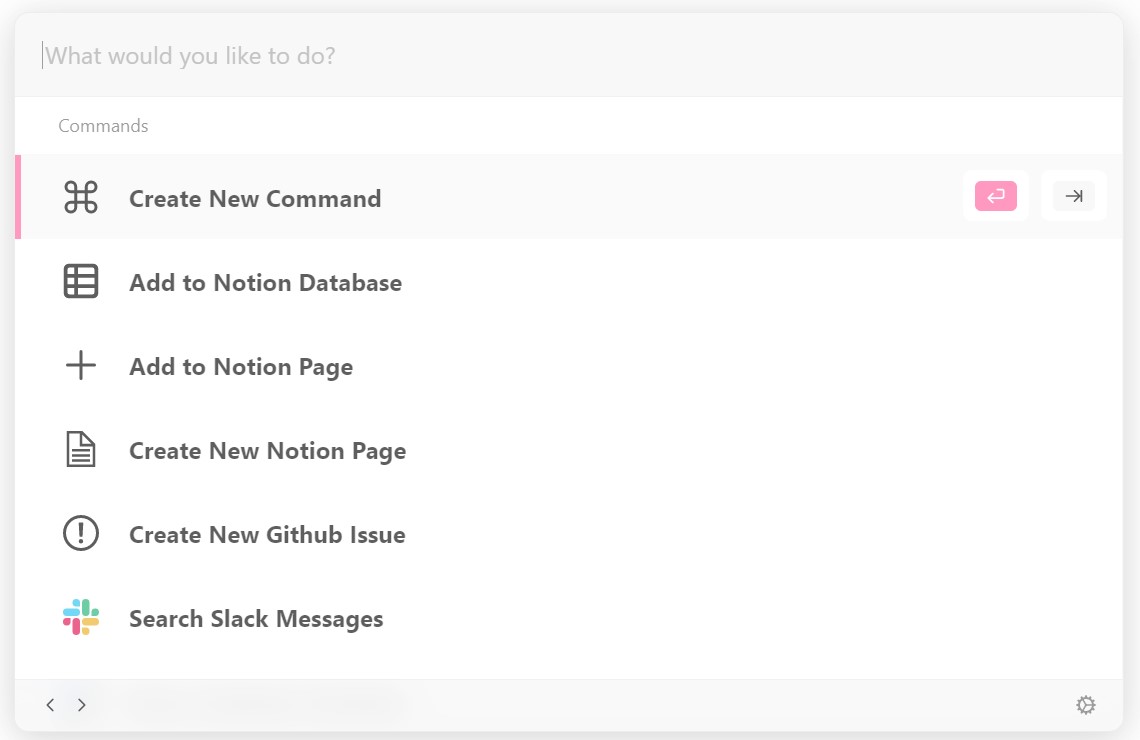Click the Slack logo icon
The height and width of the screenshot is (740, 1140).
[x=81, y=618]
